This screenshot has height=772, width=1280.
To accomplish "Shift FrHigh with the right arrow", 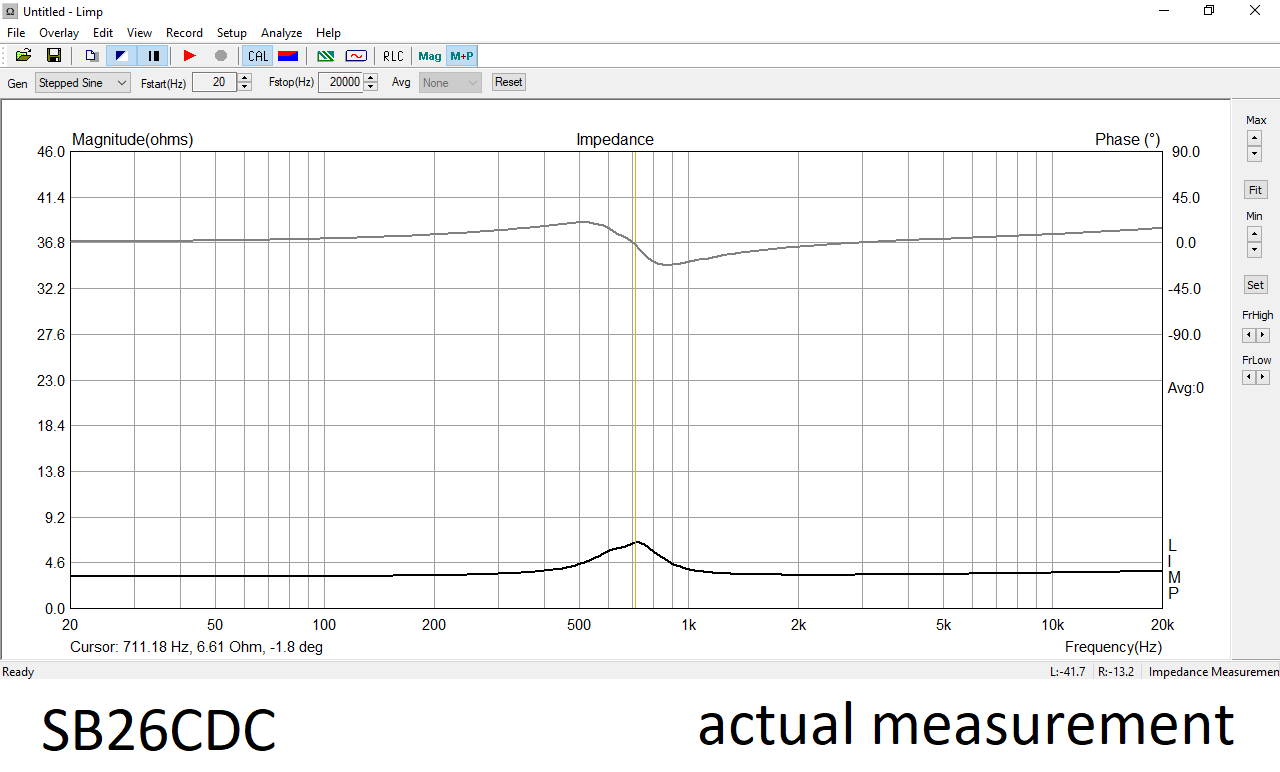I will 1263,335.
